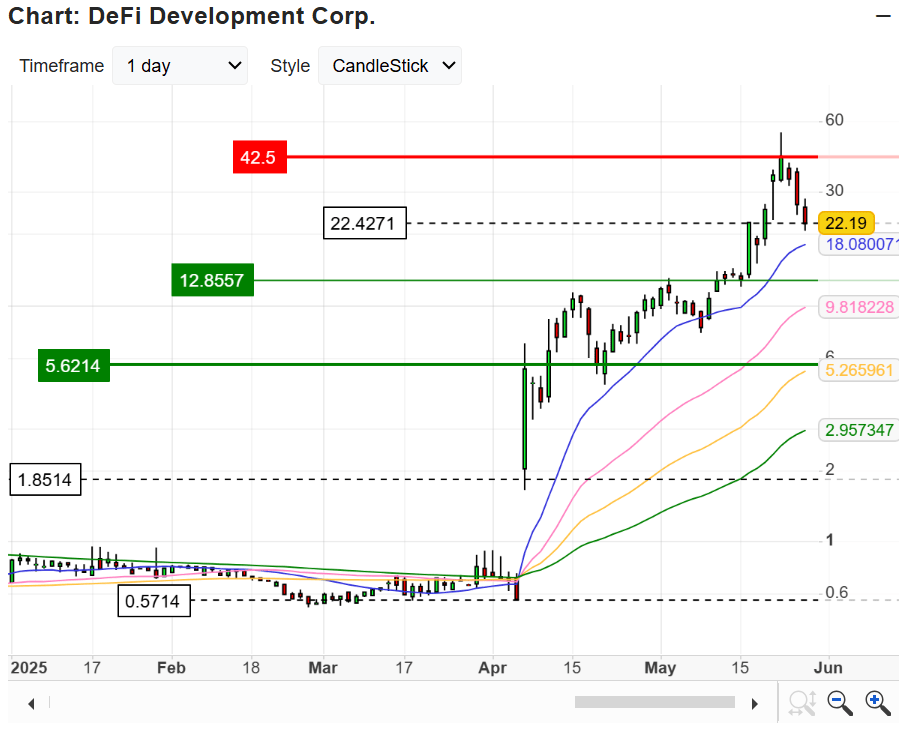
Task: Click the Mar date axis label
Action: coord(323,668)
